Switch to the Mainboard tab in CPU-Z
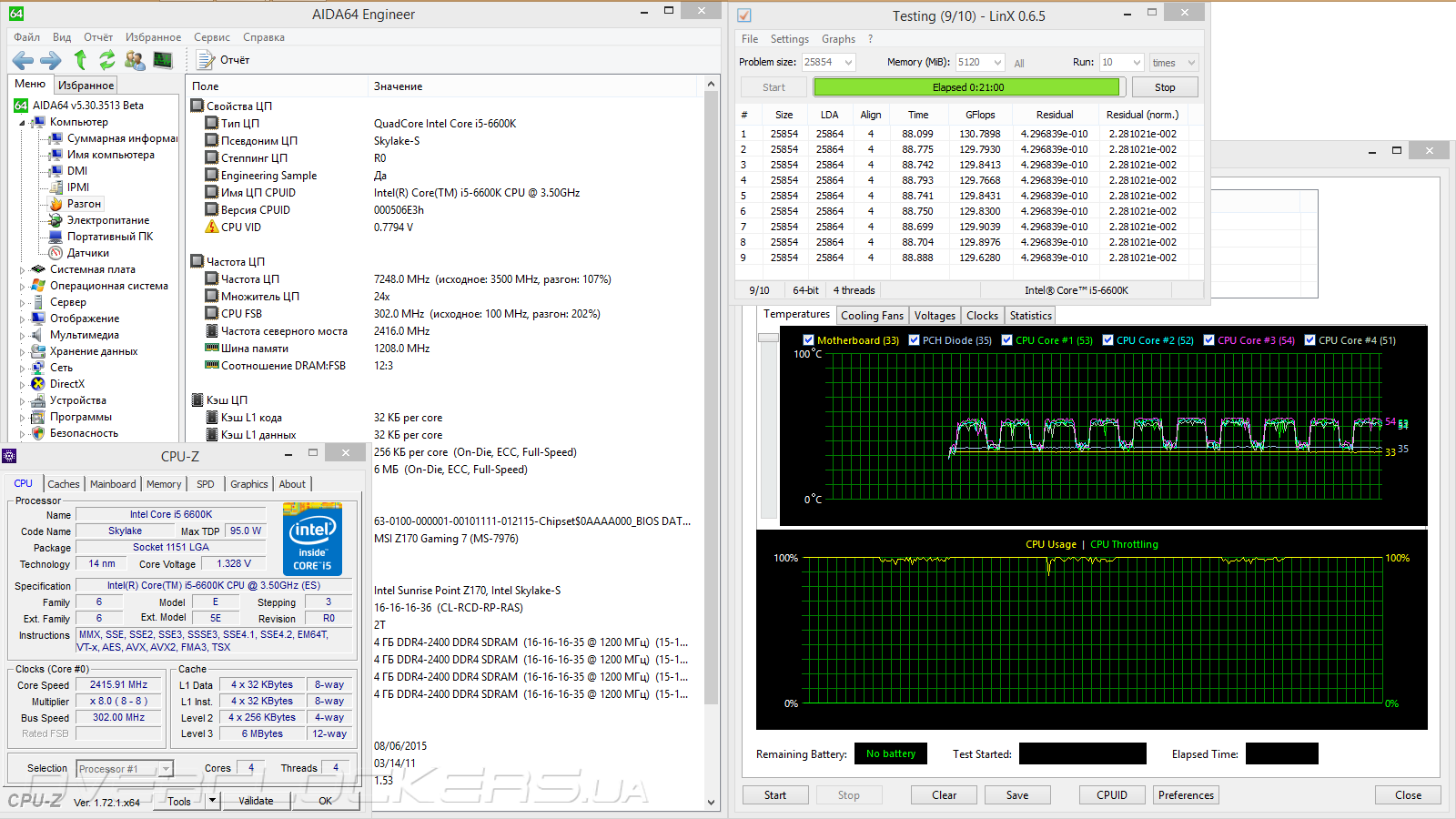The image size is (1456, 819). click(113, 484)
